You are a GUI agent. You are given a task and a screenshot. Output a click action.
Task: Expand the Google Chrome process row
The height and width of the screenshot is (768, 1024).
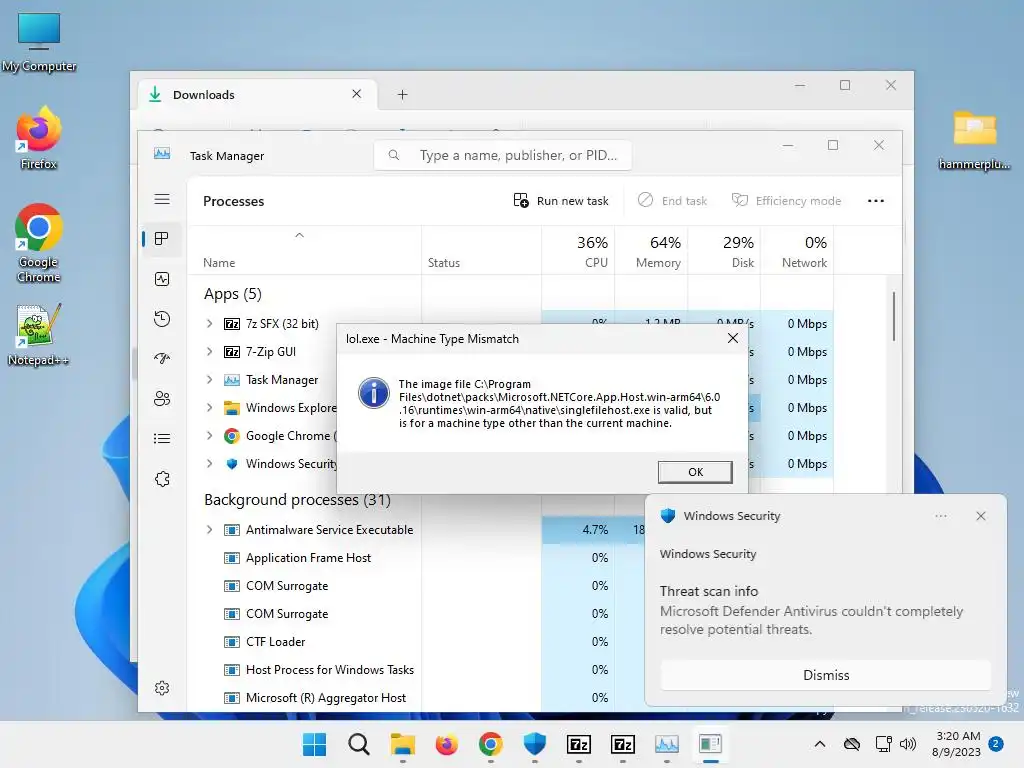209,436
